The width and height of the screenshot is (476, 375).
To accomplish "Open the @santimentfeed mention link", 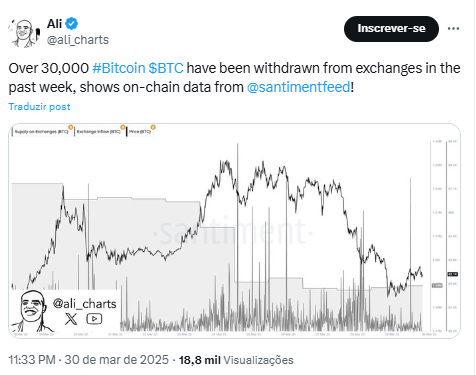I will (x=299, y=87).
